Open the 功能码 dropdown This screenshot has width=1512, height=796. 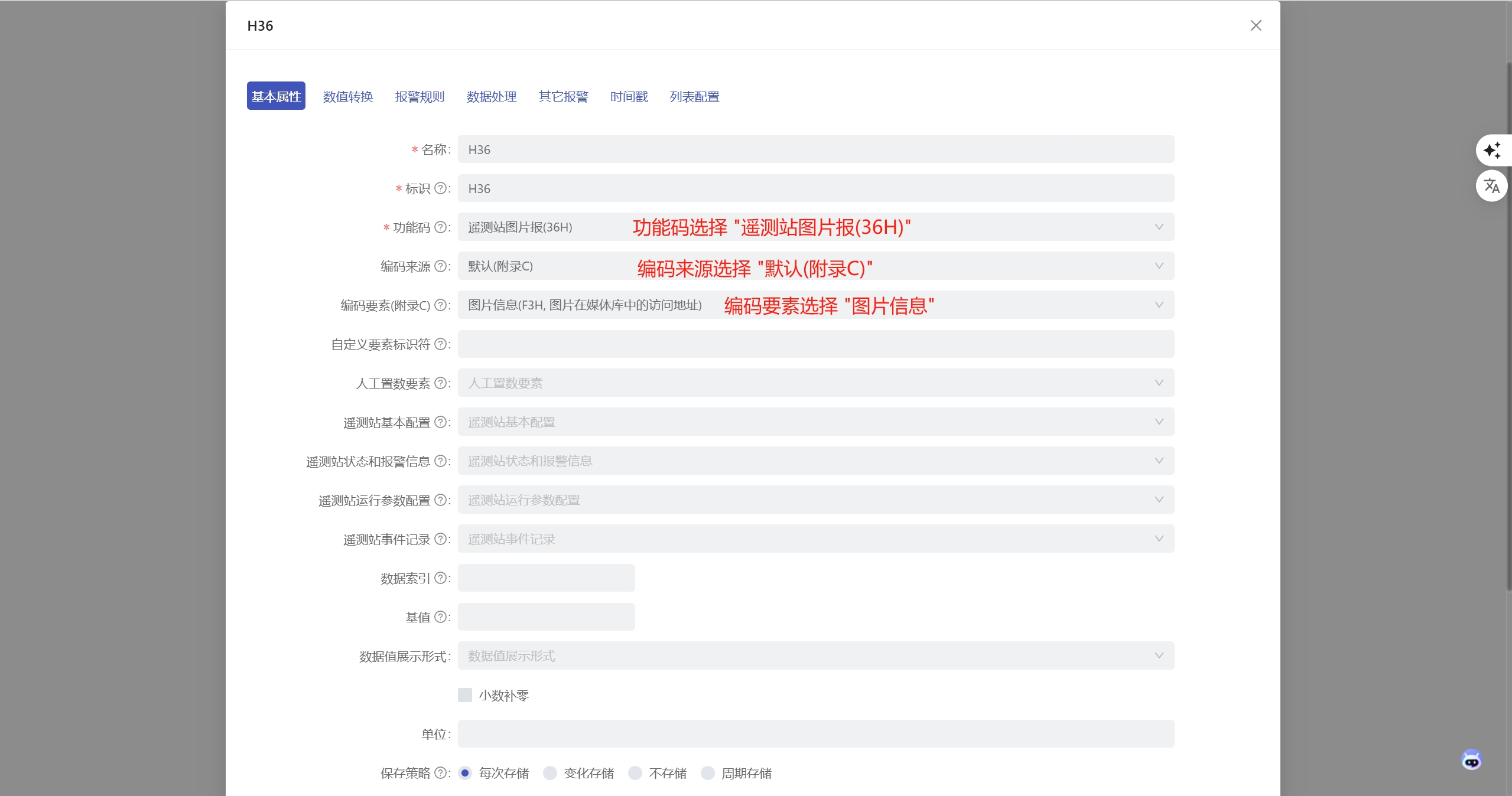pos(816,227)
